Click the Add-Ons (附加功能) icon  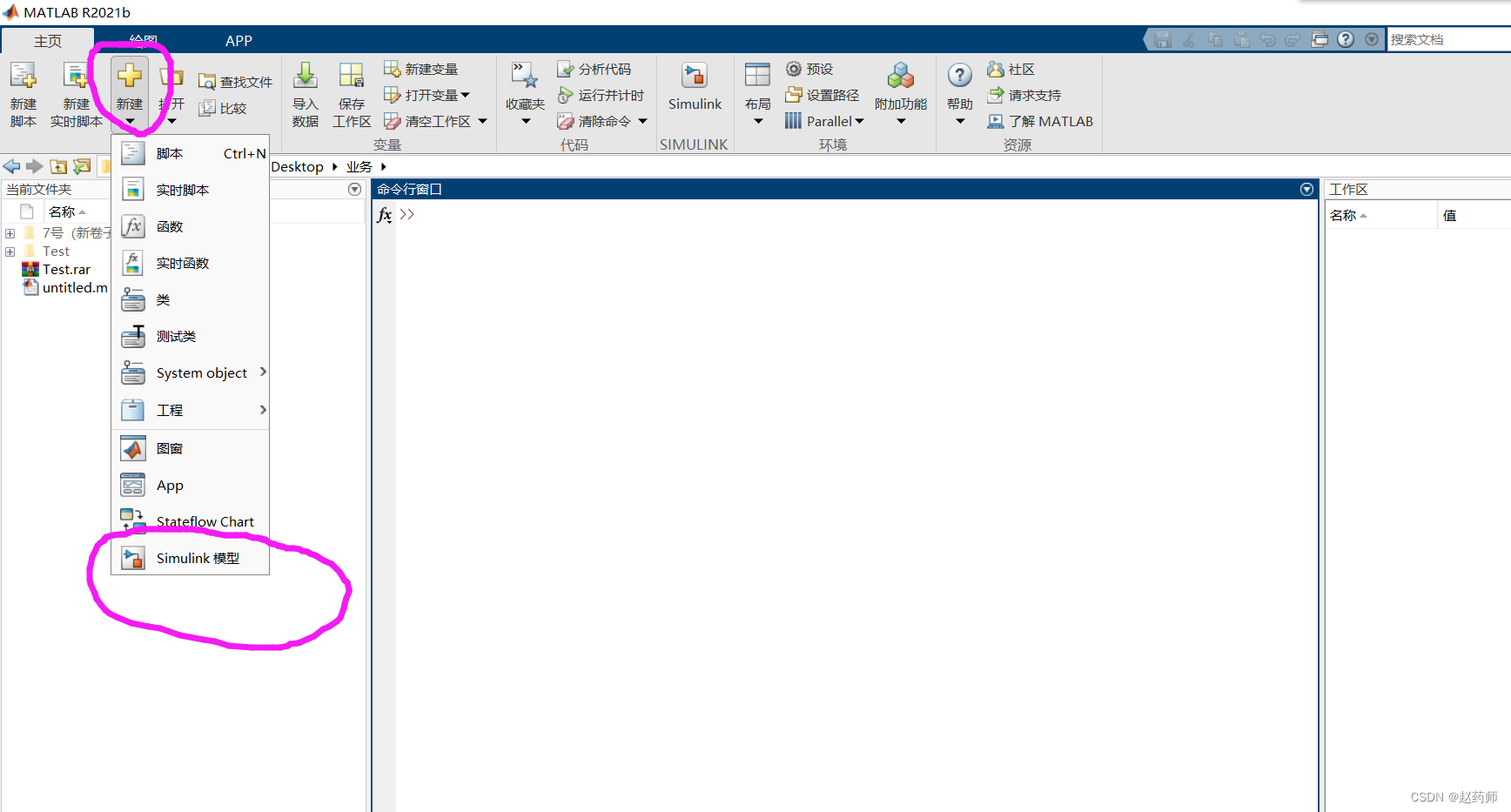pyautogui.click(x=901, y=76)
